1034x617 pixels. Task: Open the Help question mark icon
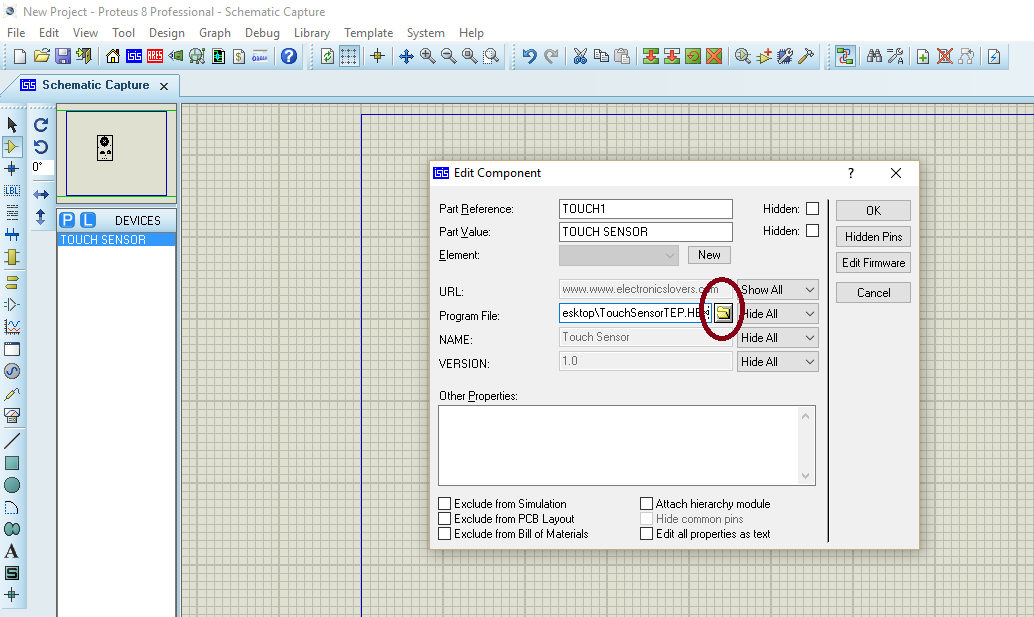289,57
